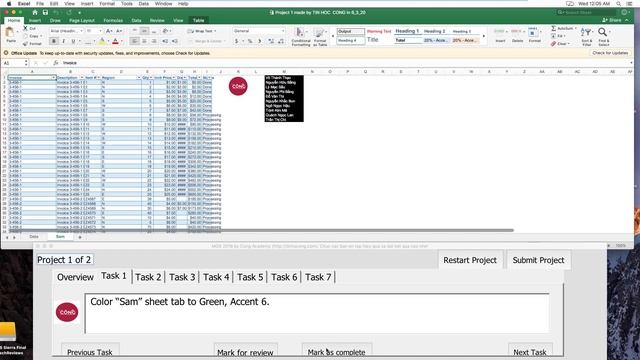Click the Submit Project button
640x360 pixels.
[x=538, y=260]
